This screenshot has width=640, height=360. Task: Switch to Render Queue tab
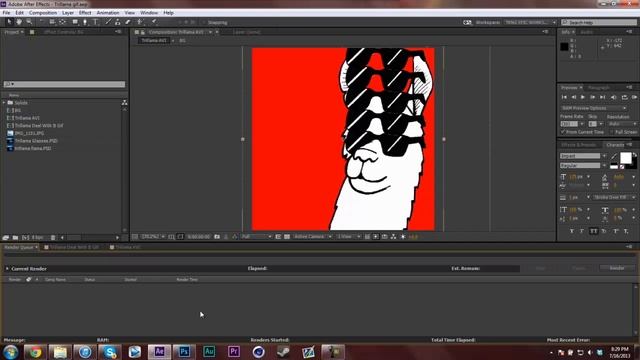pos(18,247)
